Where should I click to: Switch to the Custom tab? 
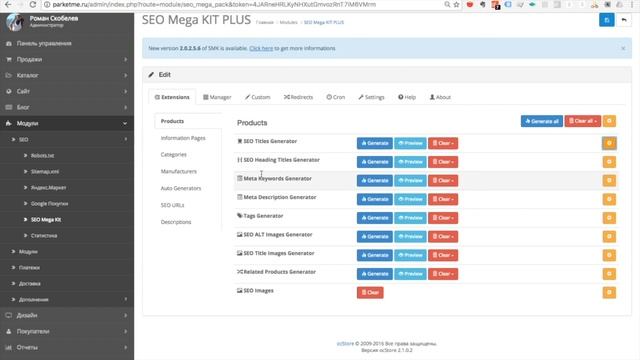258,97
